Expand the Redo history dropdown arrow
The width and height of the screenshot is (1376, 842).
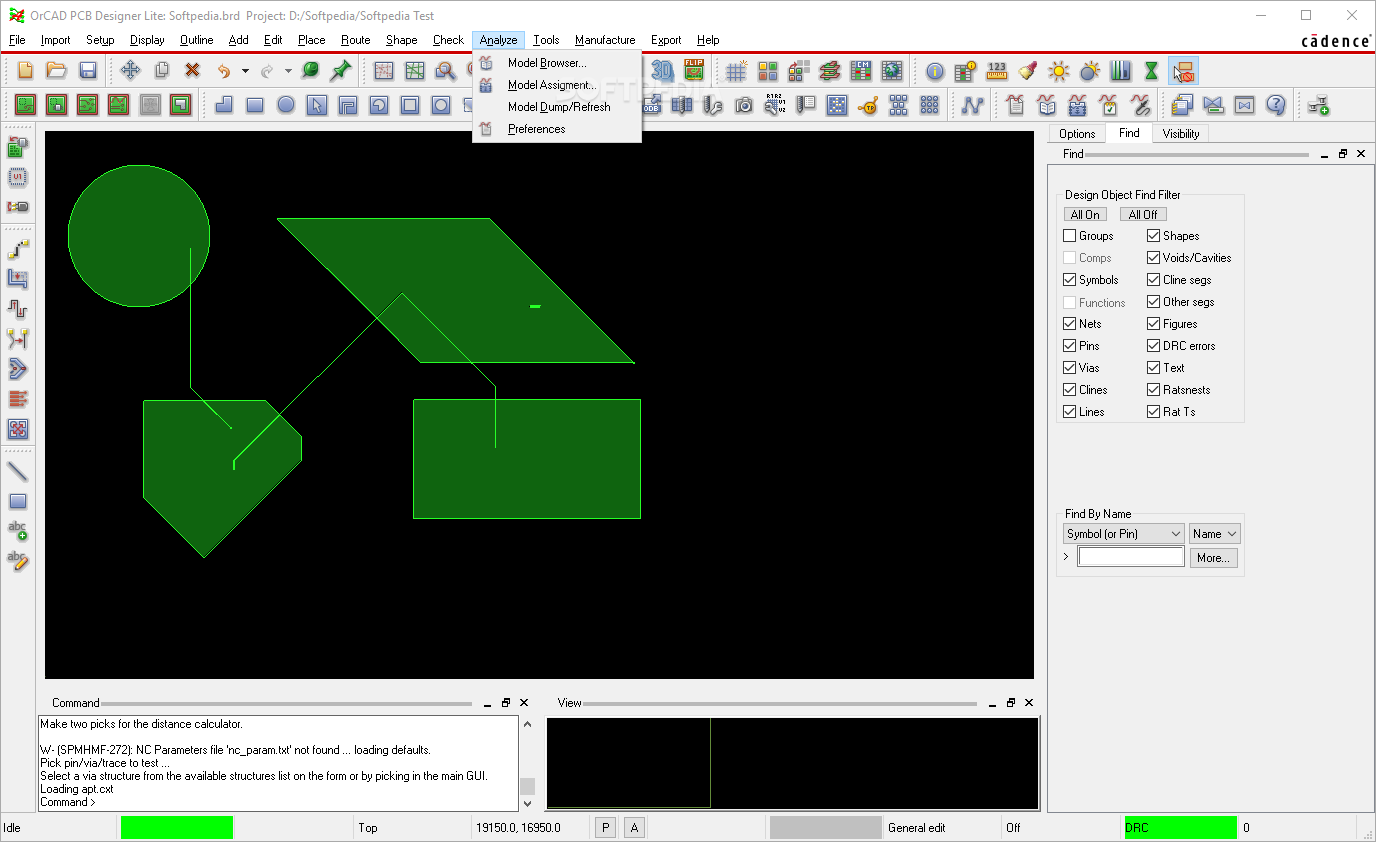[x=288, y=71]
